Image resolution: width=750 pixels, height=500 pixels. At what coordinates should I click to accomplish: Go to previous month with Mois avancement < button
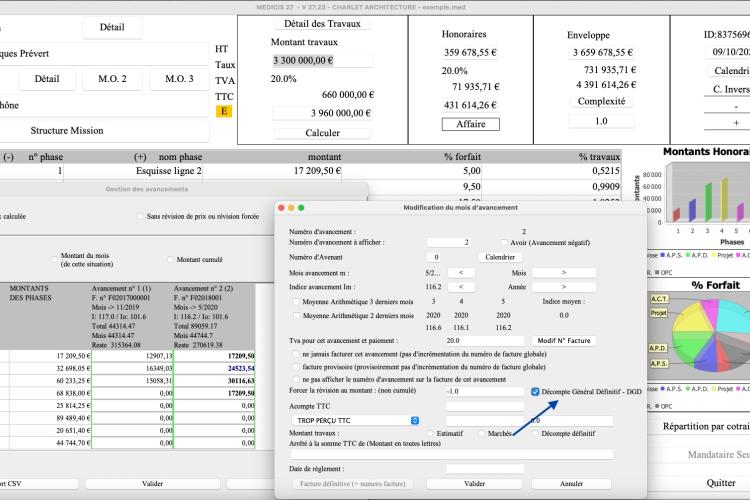[461, 273]
